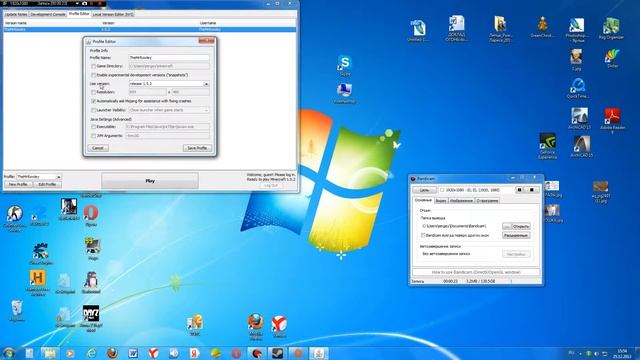Click the Windows Start button
This screenshot has height=360, width=640.
click(8, 353)
